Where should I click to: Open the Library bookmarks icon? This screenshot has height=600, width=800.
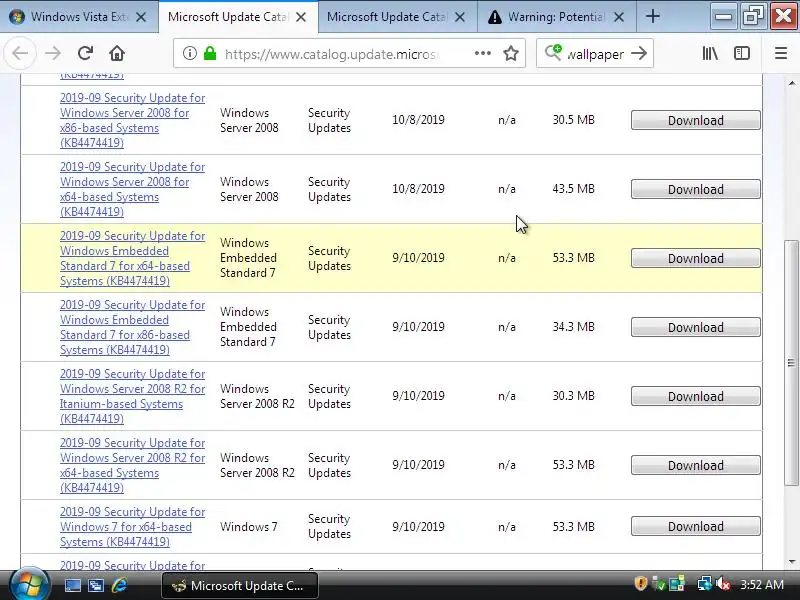(710, 53)
